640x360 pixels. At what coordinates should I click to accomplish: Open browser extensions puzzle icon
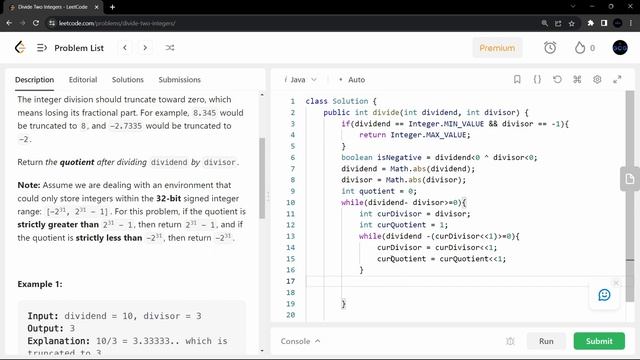[x=591, y=23]
